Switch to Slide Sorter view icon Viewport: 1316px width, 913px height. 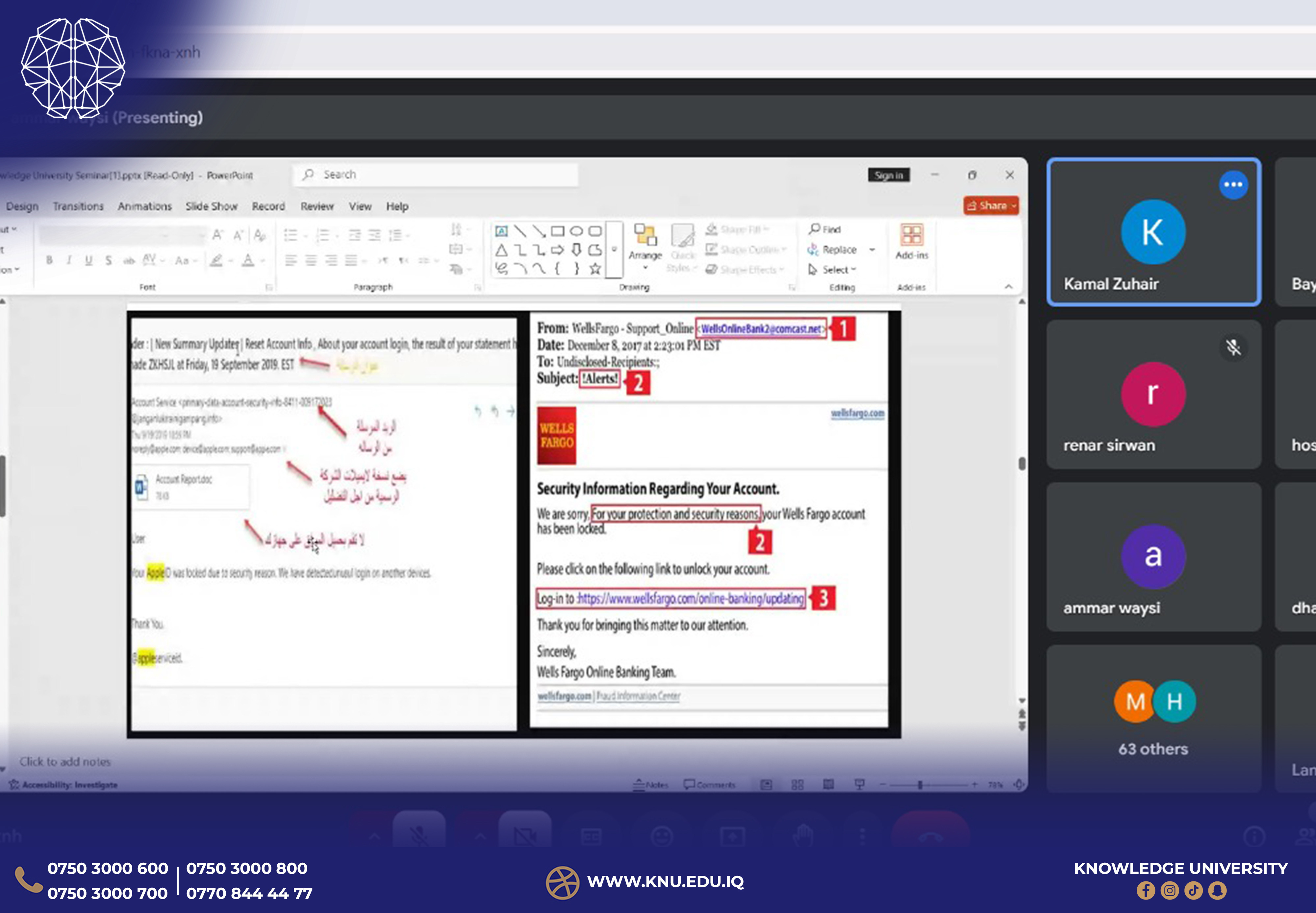797,785
